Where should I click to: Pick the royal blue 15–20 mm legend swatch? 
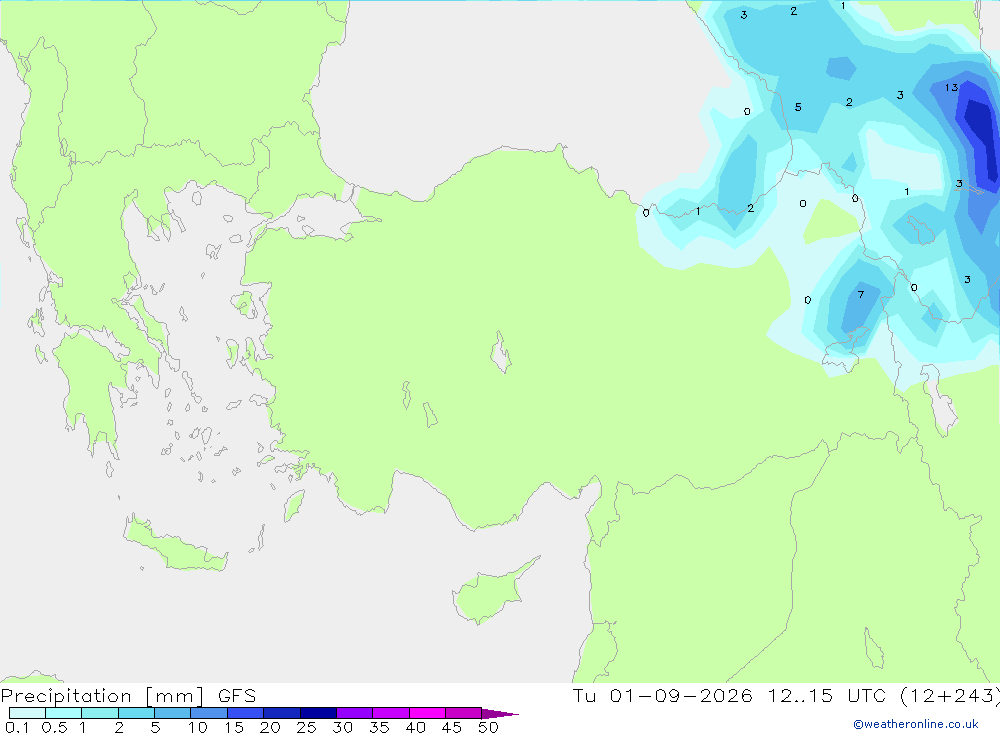pyautogui.click(x=246, y=713)
